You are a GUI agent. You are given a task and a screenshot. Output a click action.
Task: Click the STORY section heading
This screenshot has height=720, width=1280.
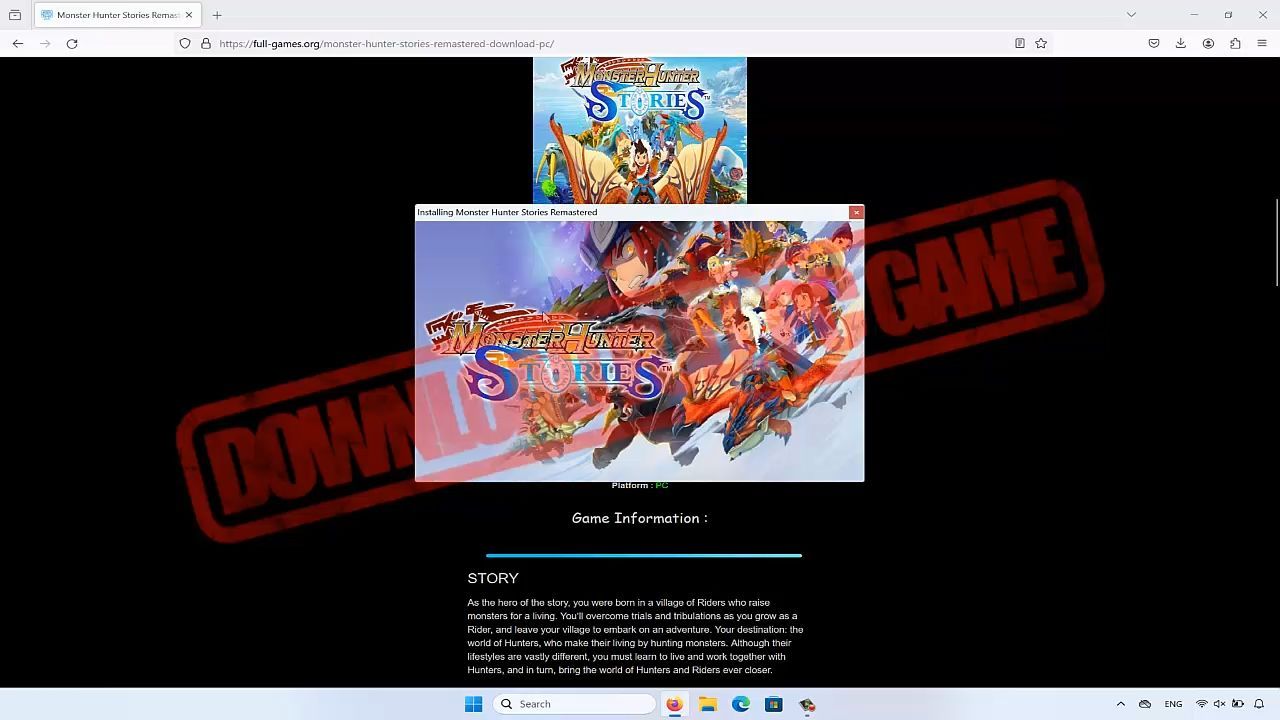click(493, 578)
